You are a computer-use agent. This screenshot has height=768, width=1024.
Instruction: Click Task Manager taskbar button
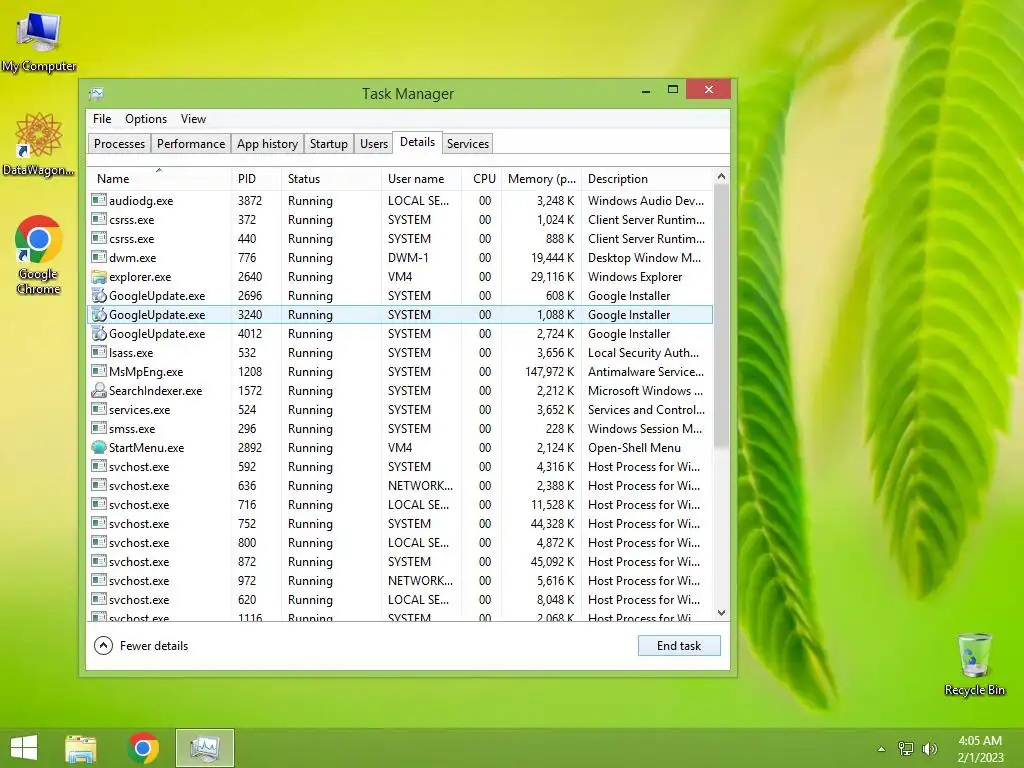204,748
